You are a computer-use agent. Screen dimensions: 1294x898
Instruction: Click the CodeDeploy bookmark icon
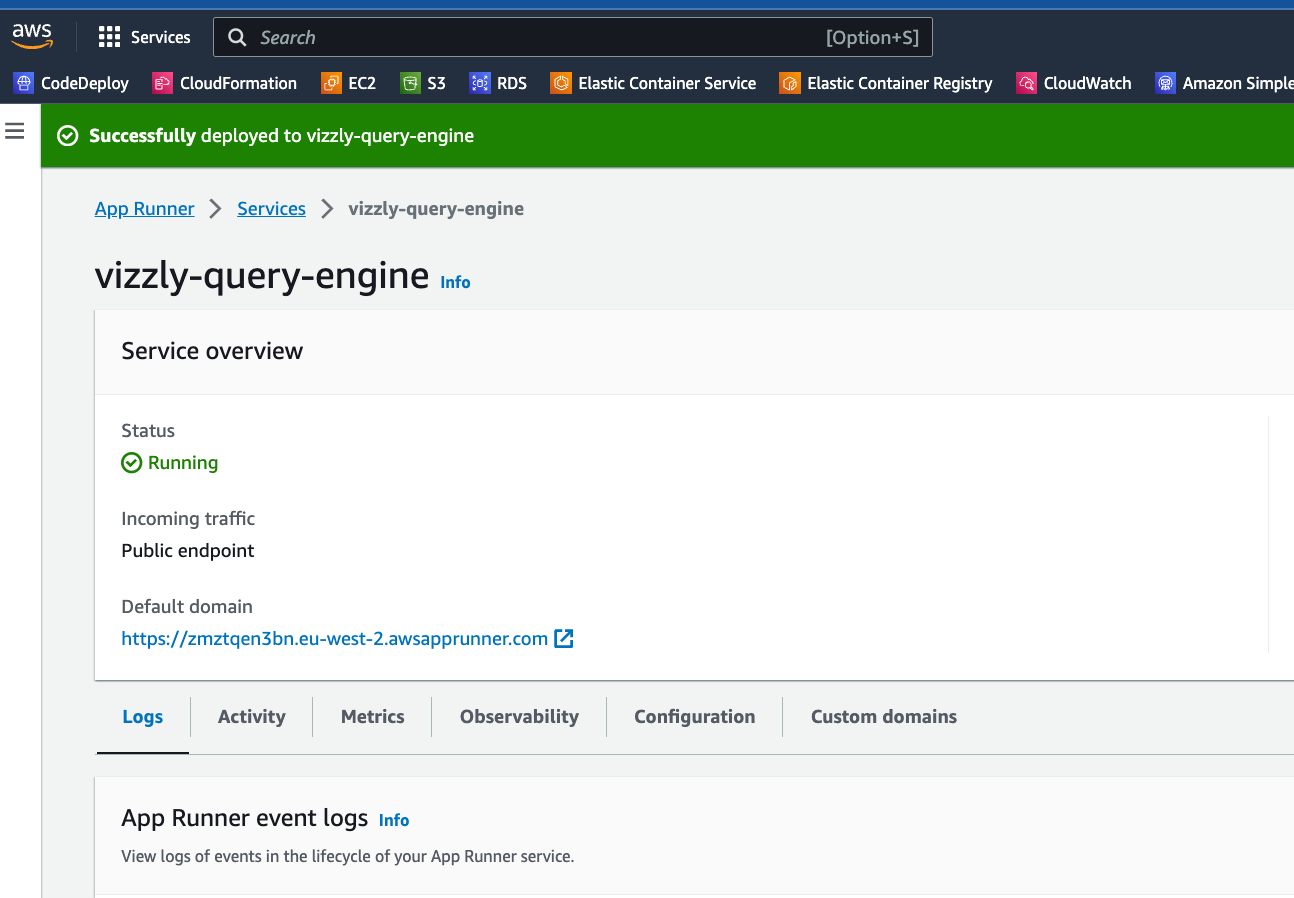click(x=24, y=83)
